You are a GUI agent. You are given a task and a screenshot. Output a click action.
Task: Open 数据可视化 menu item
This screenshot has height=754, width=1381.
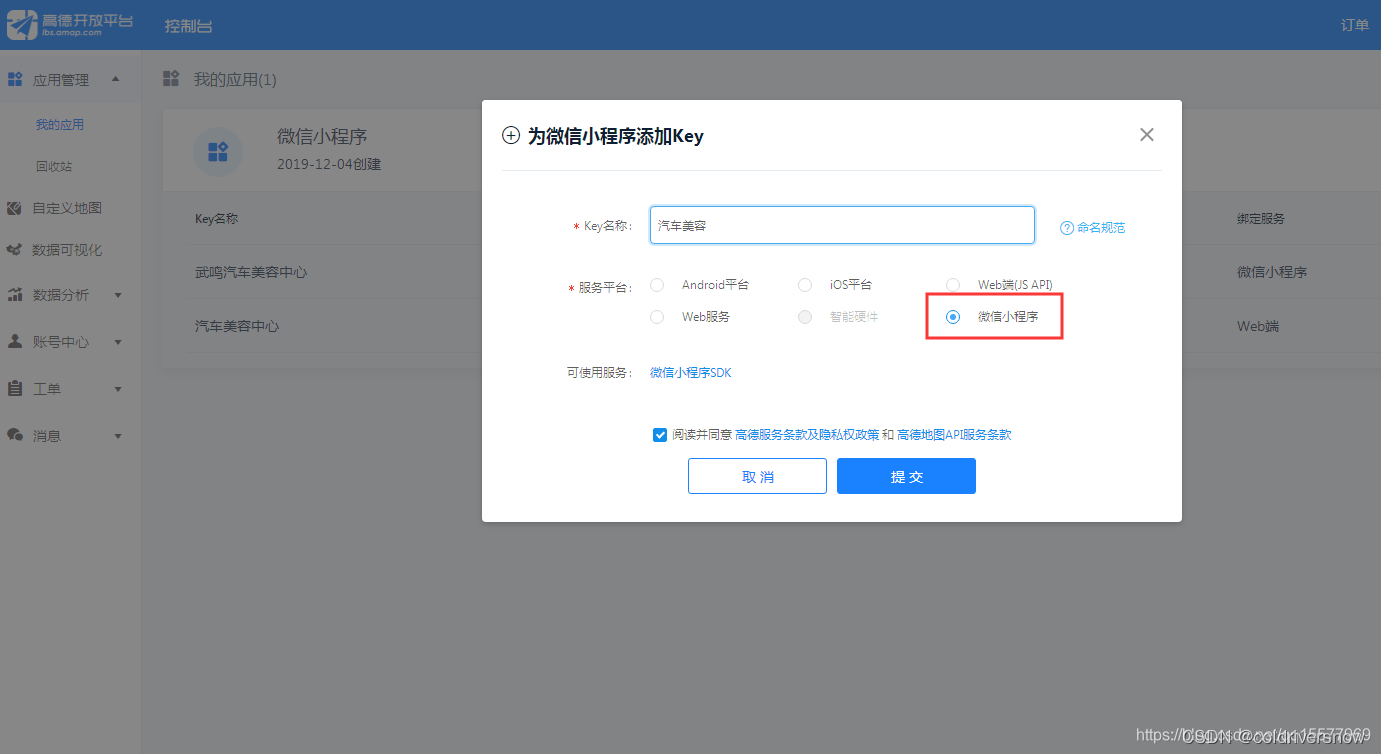67,250
